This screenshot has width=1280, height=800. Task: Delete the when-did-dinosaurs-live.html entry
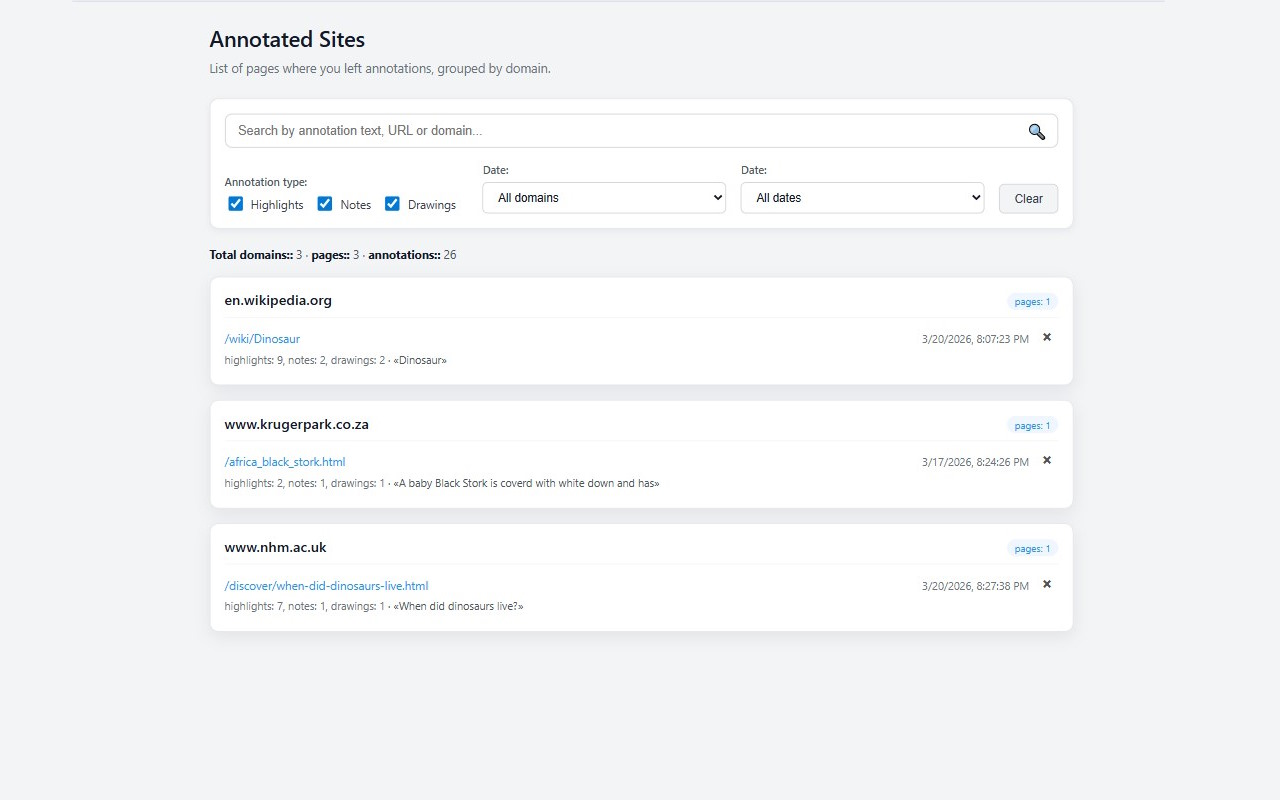coord(1046,584)
